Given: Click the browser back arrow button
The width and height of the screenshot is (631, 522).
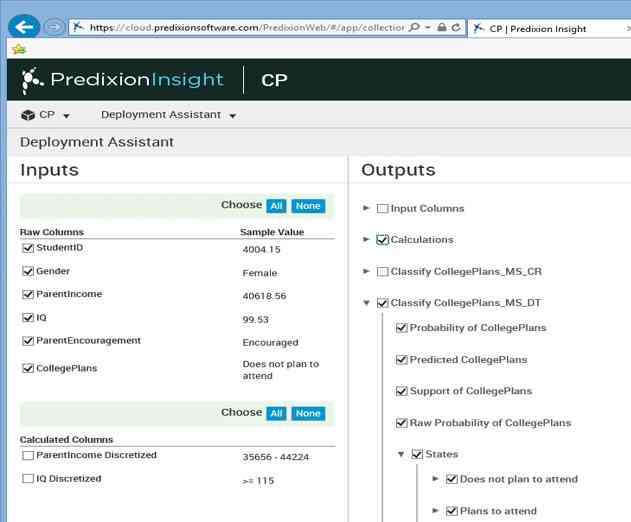Looking at the screenshot, I should click(x=24, y=27).
